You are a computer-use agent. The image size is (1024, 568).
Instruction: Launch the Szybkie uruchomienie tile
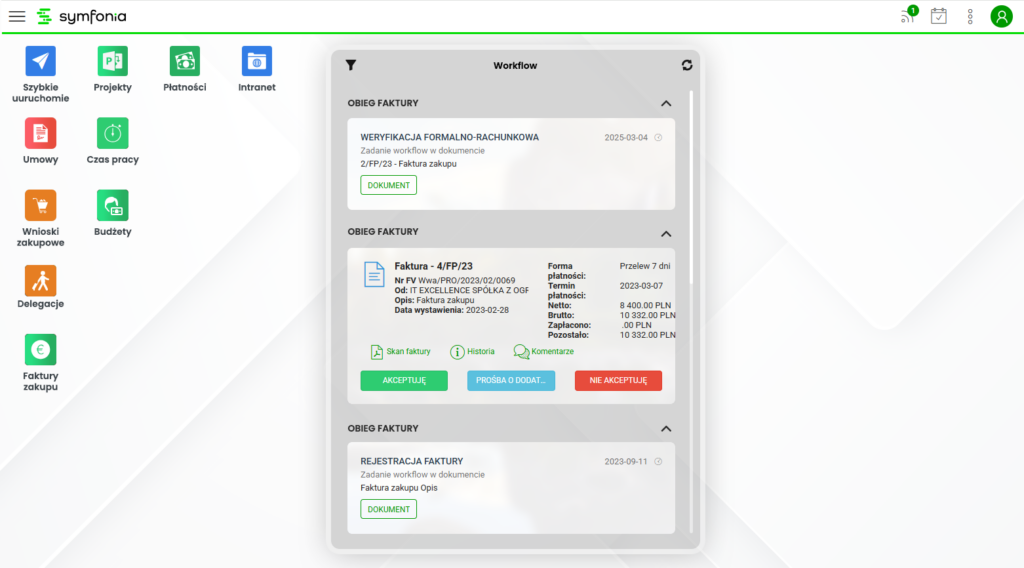tap(41, 62)
